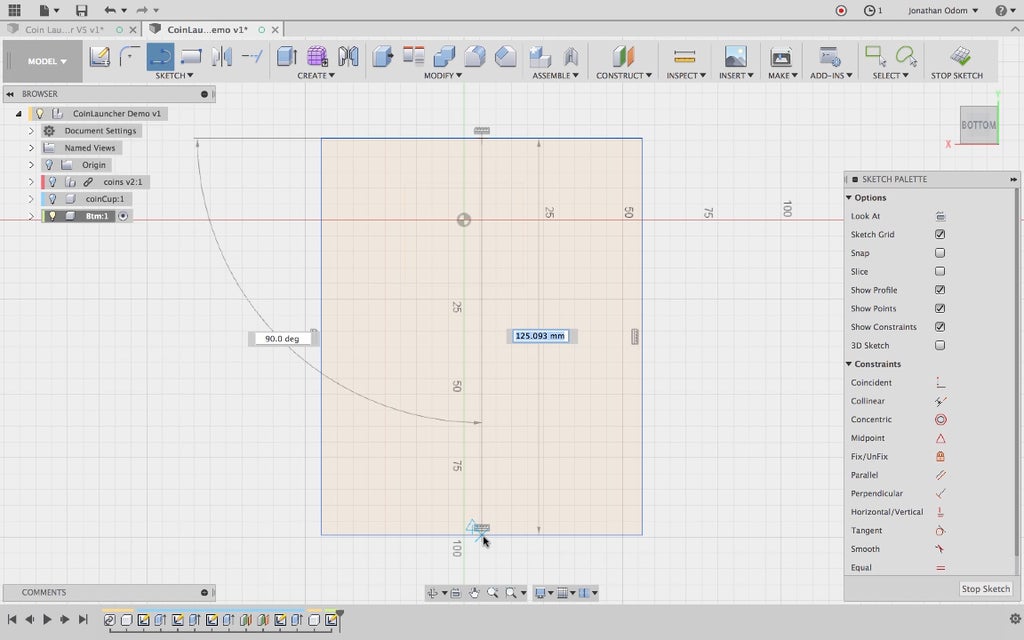Open the Data Panel grid icon
Viewport: 1024px width, 640px height.
pyautogui.click(x=14, y=10)
